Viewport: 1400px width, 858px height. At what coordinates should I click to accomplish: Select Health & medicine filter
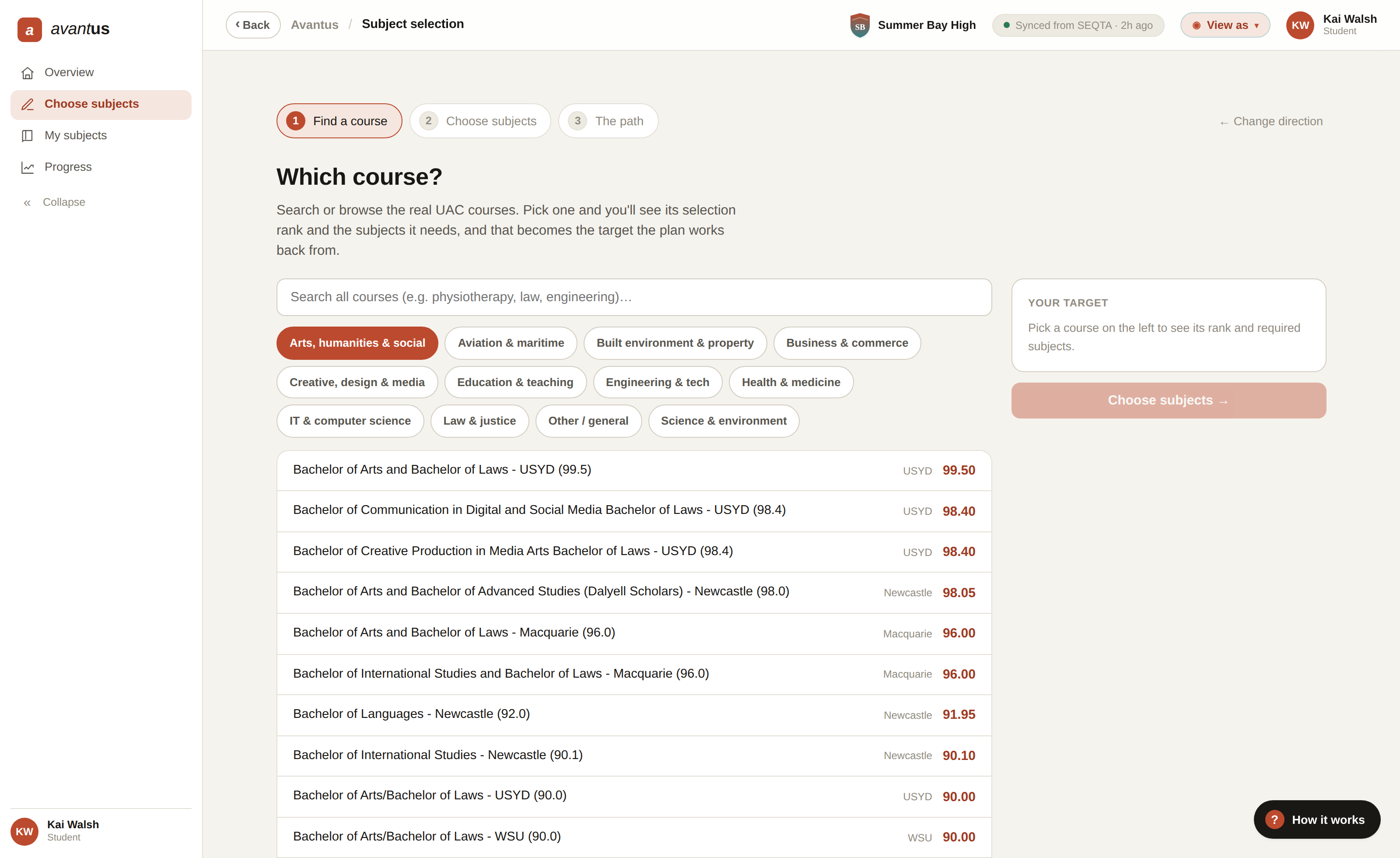[791, 382]
